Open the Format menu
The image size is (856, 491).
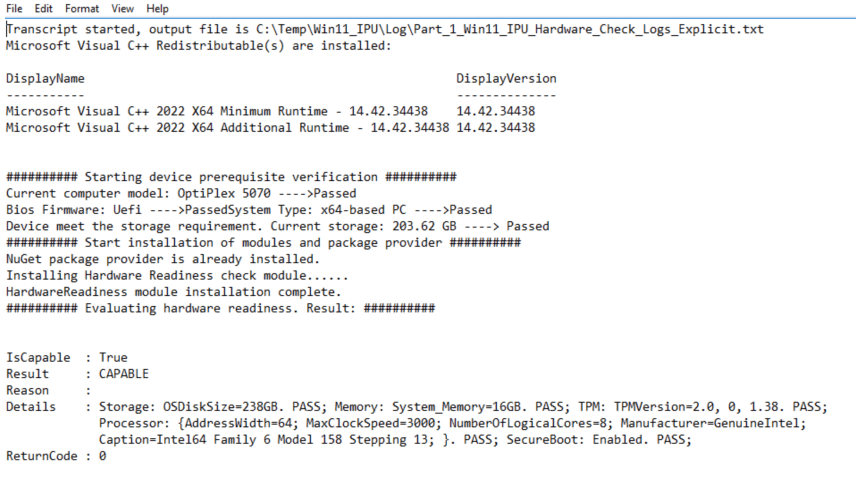pyautogui.click(x=80, y=8)
